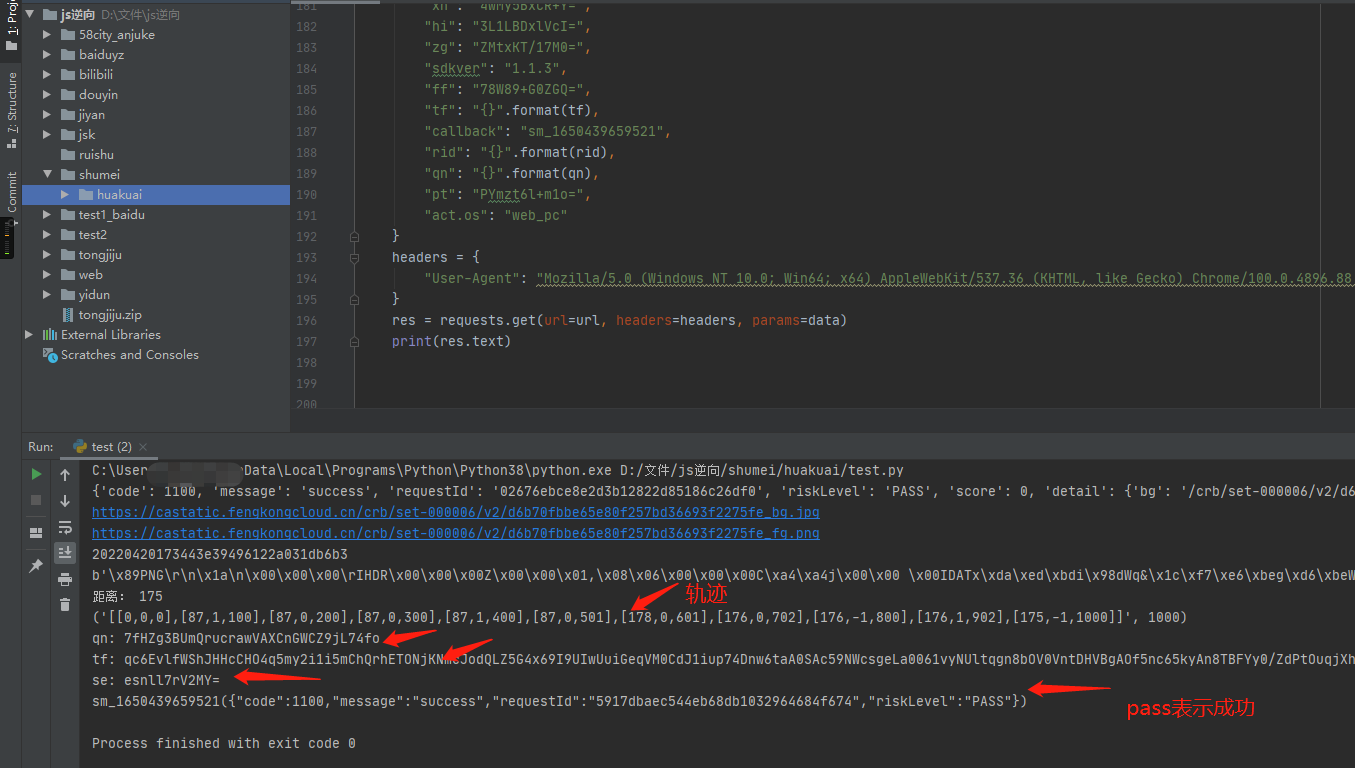The image size is (1355, 768).
Task: Fold the closing brace at line 195
Action: pos(354,300)
